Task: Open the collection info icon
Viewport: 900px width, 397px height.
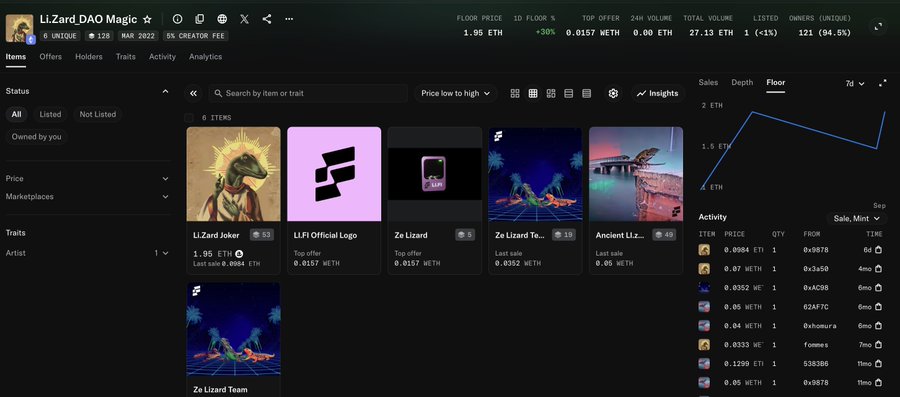Action: tap(177, 19)
